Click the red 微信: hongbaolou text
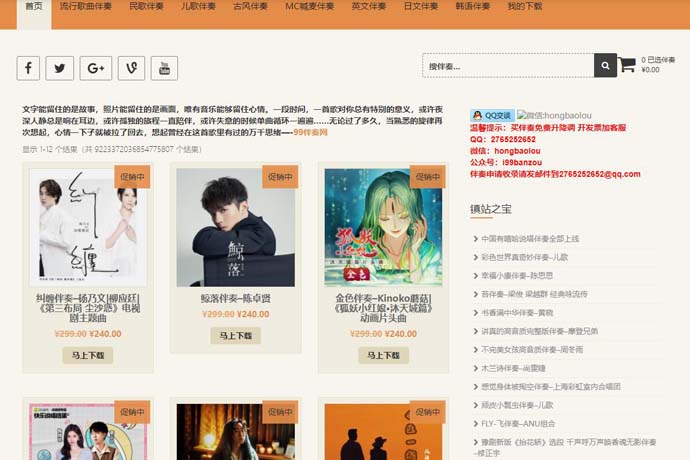The width and height of the screenshot is (690, 460). coord(505,151)
